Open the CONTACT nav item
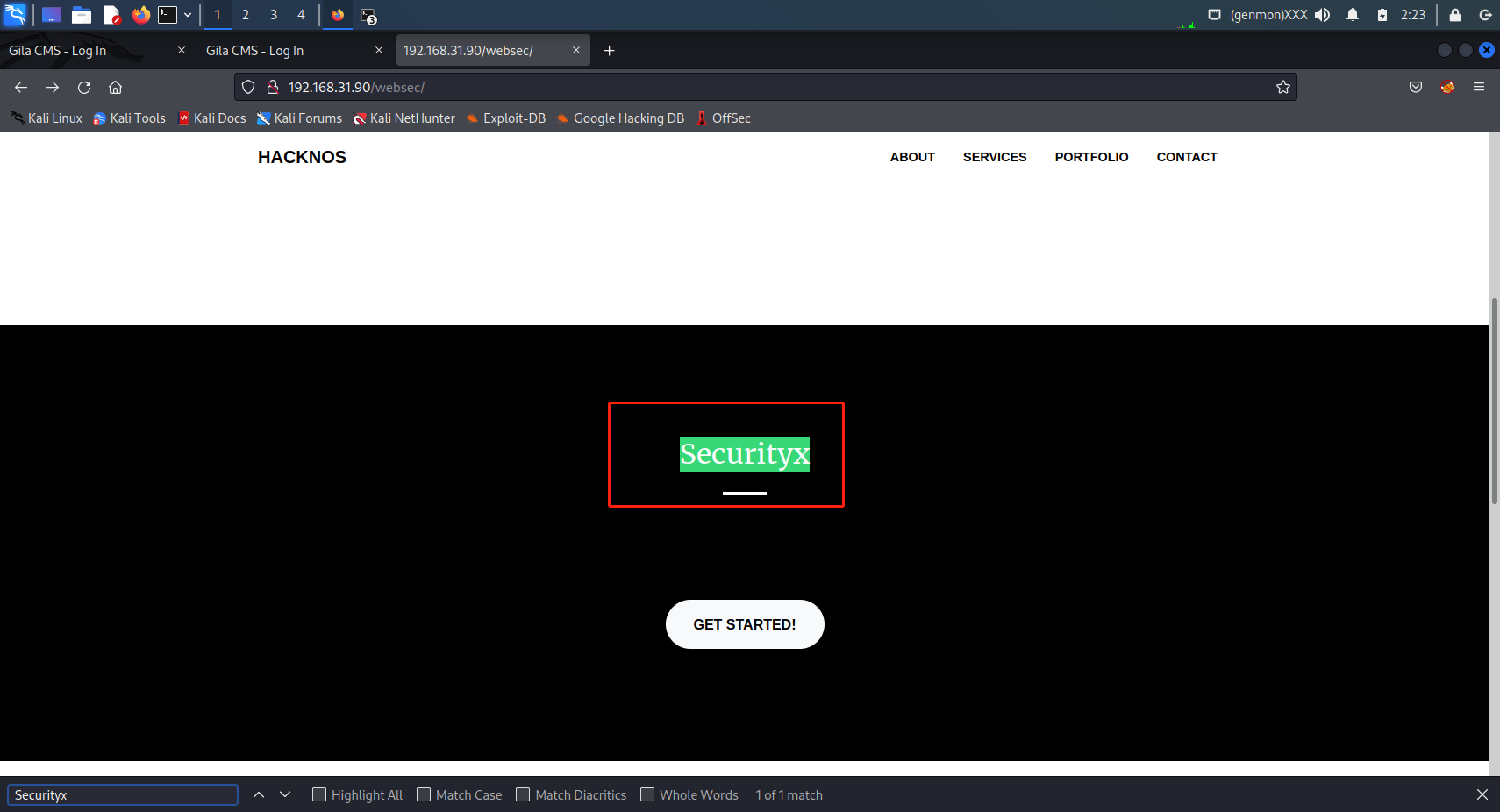1500x812 pixels. pyautogui.click(x=1187, y=157)
